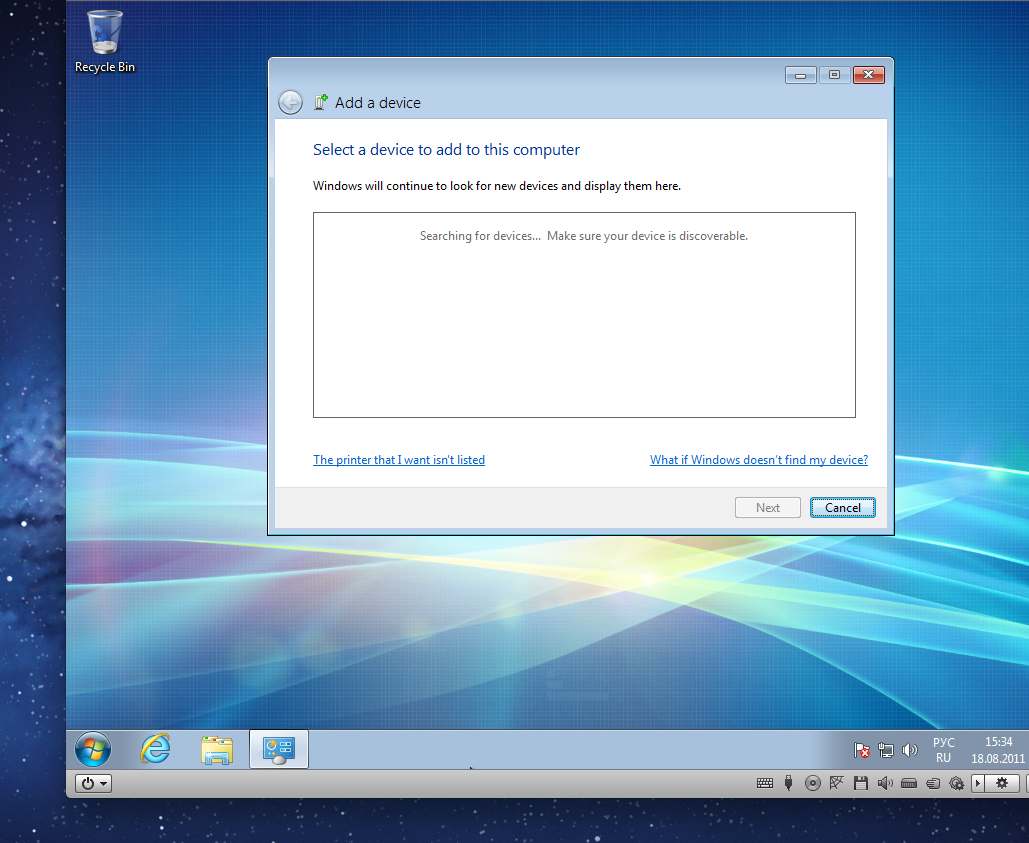
Task: Click the VM USB device icon
Action: coord(788,783)
